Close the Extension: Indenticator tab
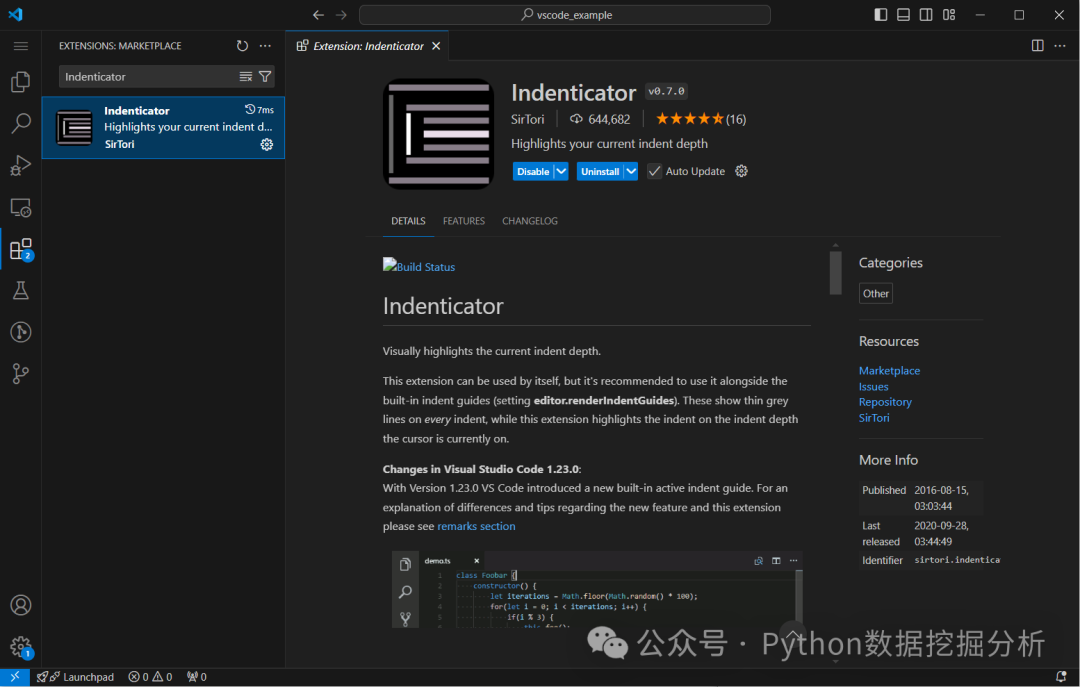Image resolution: width=1080 pixels, height=687 pixels. 436,46
